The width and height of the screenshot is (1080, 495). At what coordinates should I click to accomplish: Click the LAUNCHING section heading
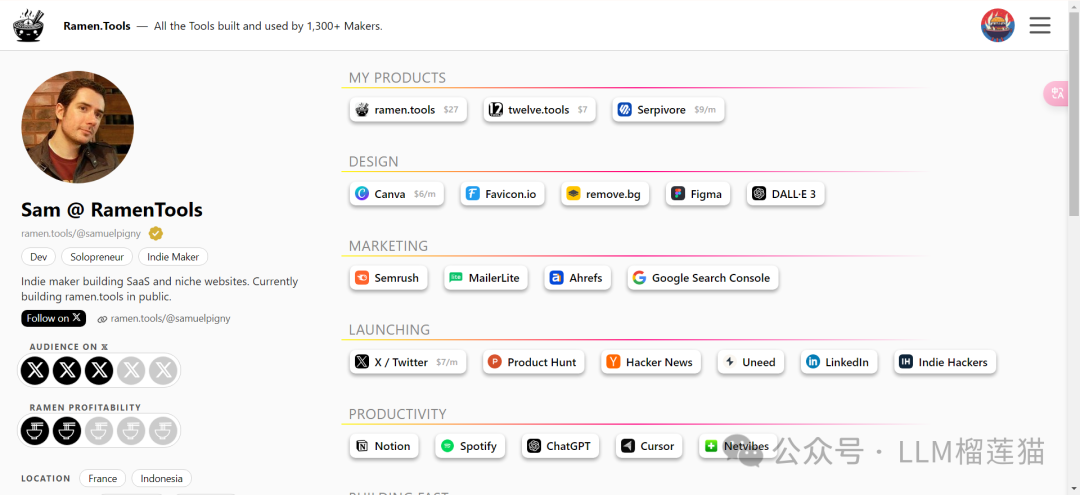(389, 330)
